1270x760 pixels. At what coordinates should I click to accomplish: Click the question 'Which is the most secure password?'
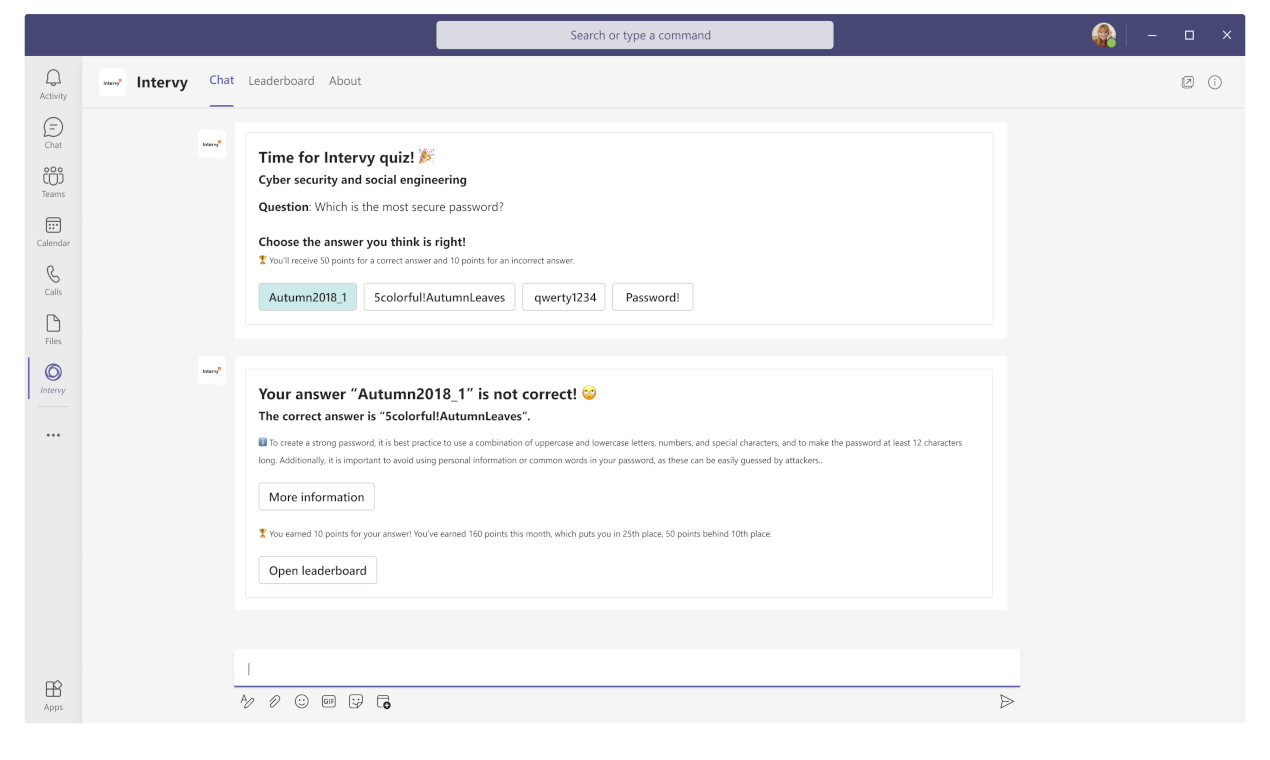(x=409, y=207)
